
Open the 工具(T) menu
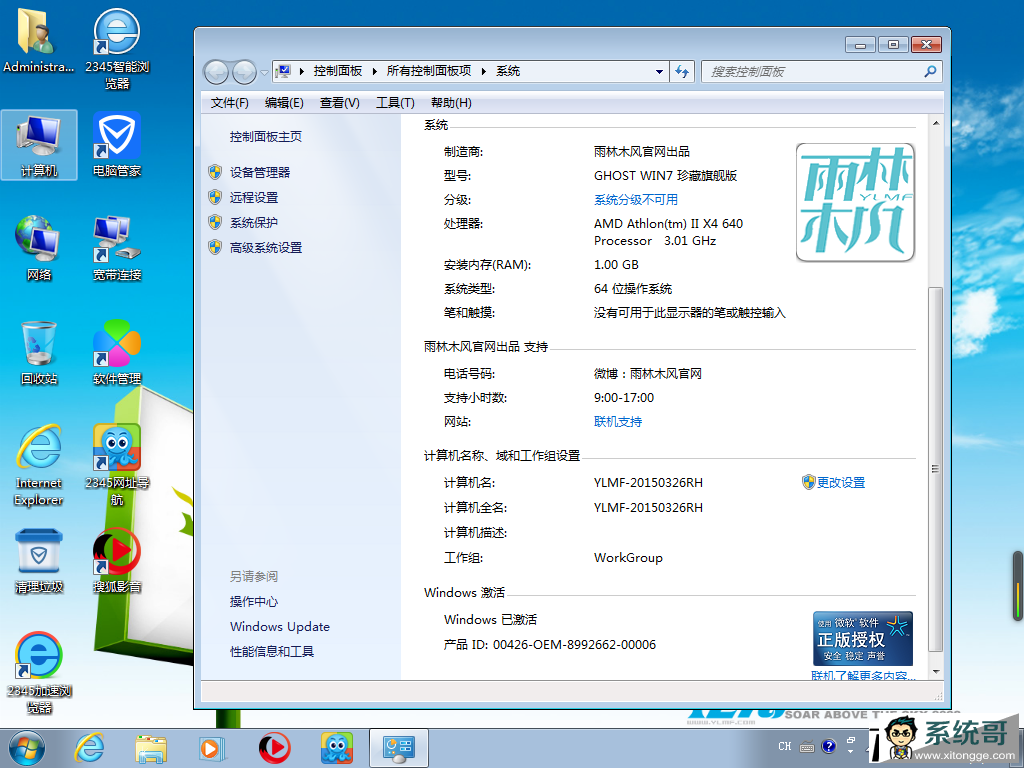tap(395, 103)
